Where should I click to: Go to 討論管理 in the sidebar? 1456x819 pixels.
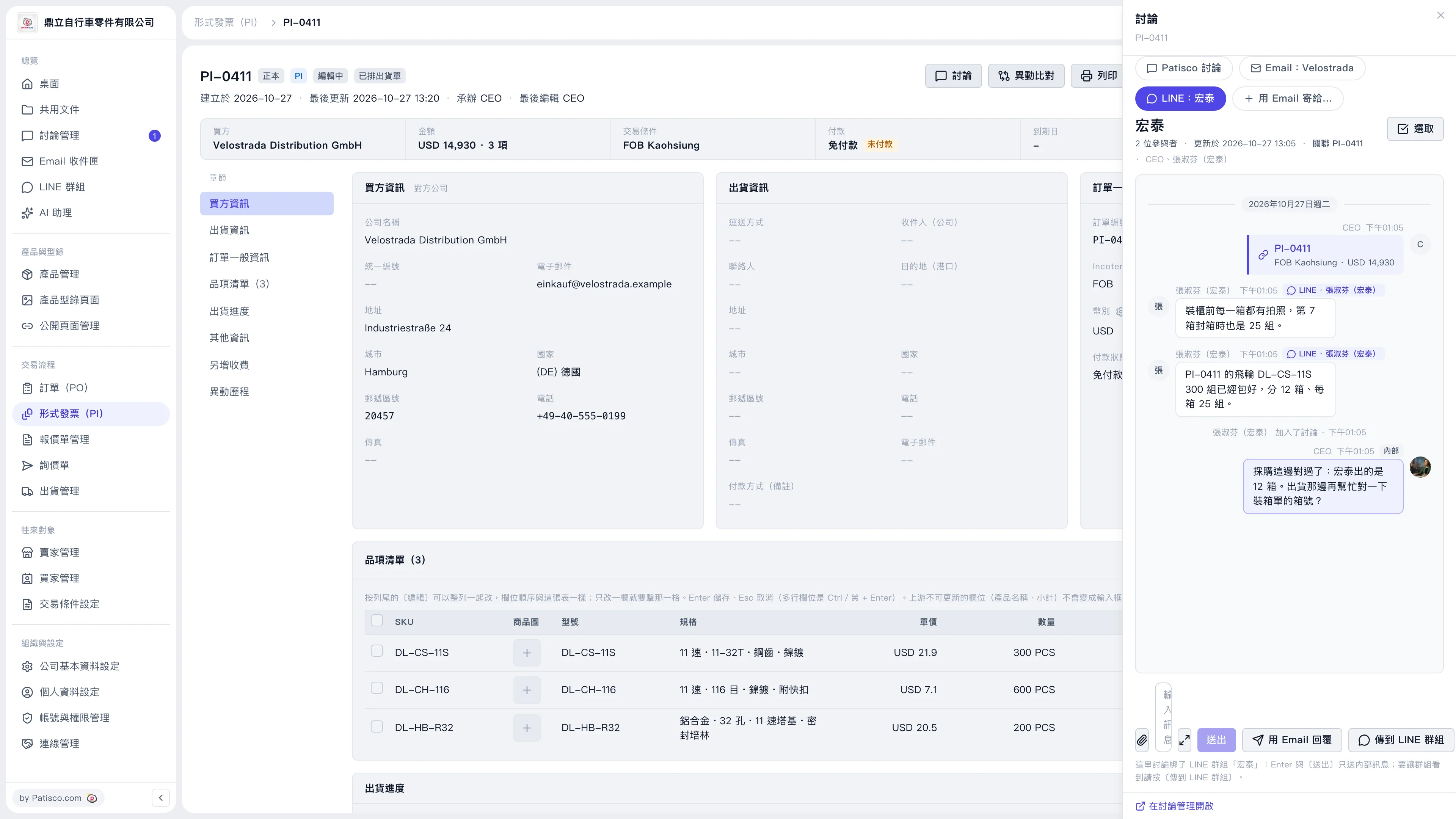click(x=91, y=136)
